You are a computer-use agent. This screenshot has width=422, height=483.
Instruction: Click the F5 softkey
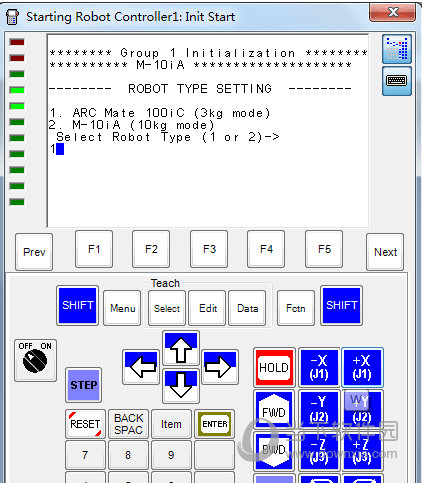tap(324, 249)
